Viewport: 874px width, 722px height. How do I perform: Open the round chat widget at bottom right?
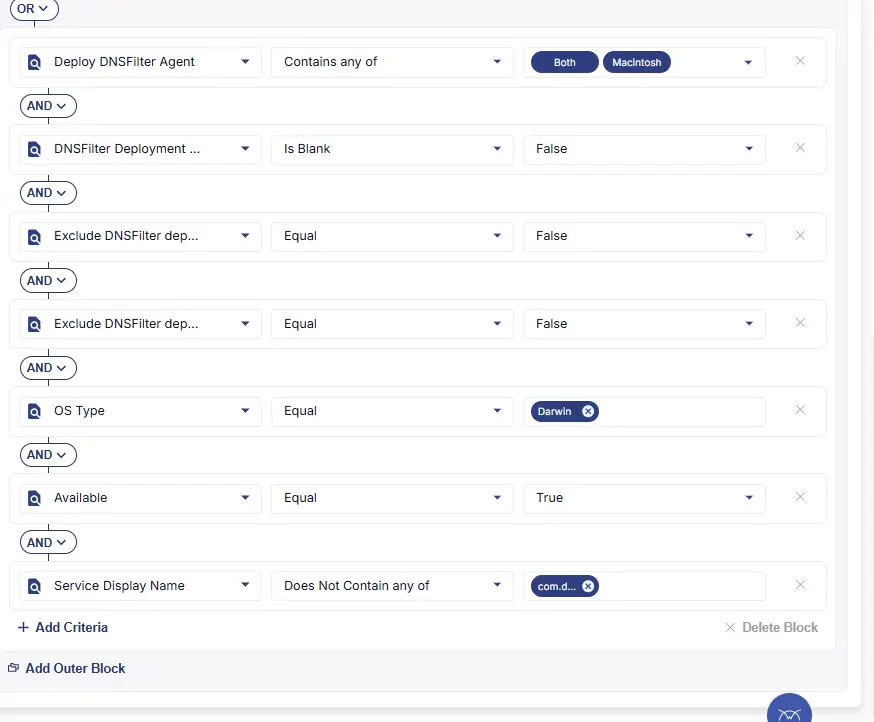789,712
